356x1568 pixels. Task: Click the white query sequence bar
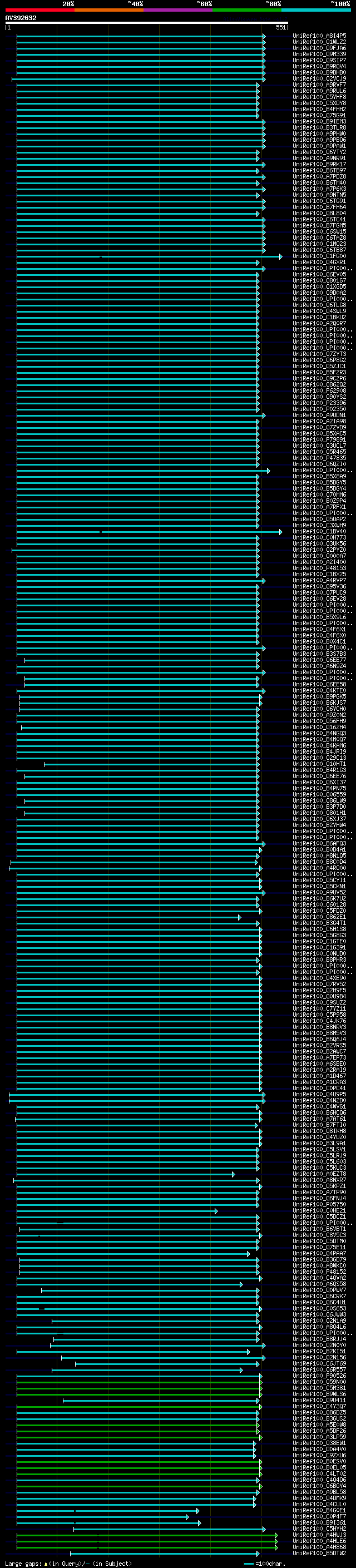pos(147,22)
